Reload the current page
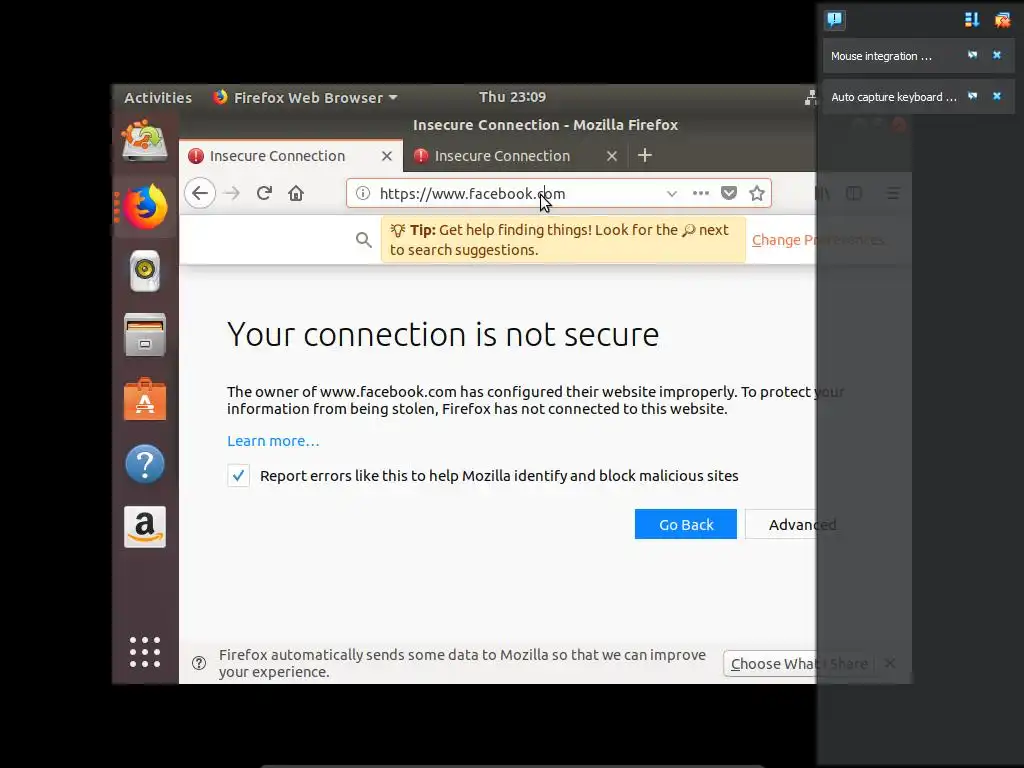The image size is (1024, 768). pyautogui.click(x=264, y=193)
